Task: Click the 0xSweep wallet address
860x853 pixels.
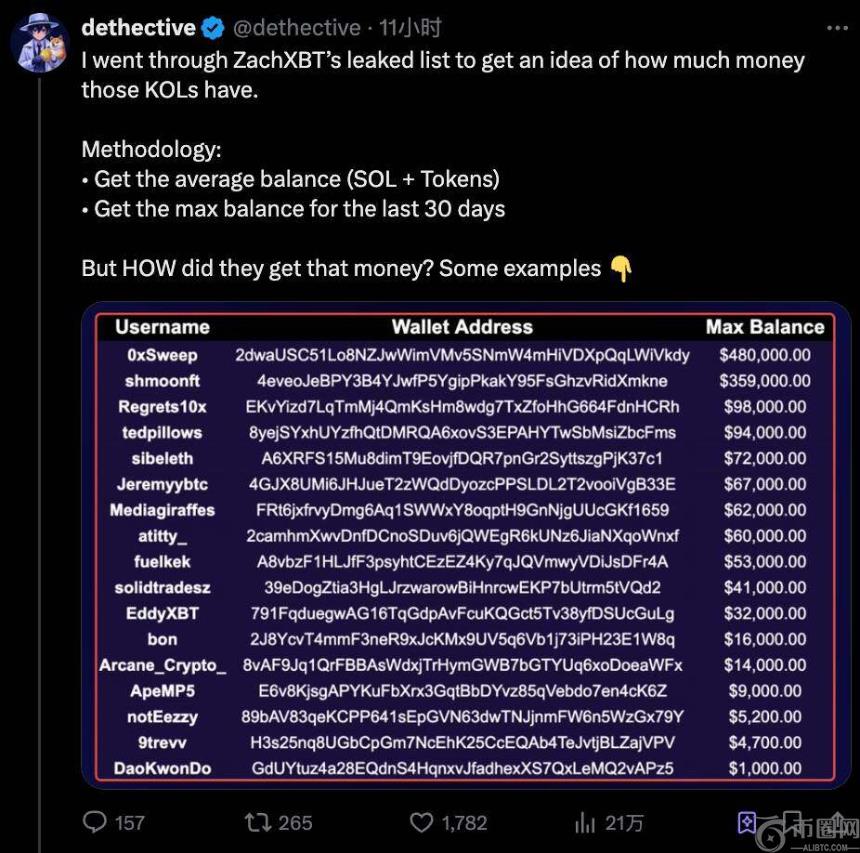Action: (x=462, y=355)
